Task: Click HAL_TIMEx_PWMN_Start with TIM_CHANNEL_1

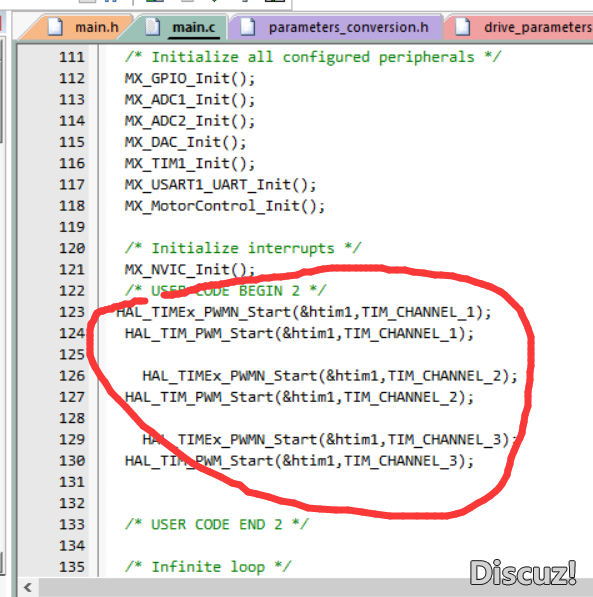Action: [x=304, y=313]
